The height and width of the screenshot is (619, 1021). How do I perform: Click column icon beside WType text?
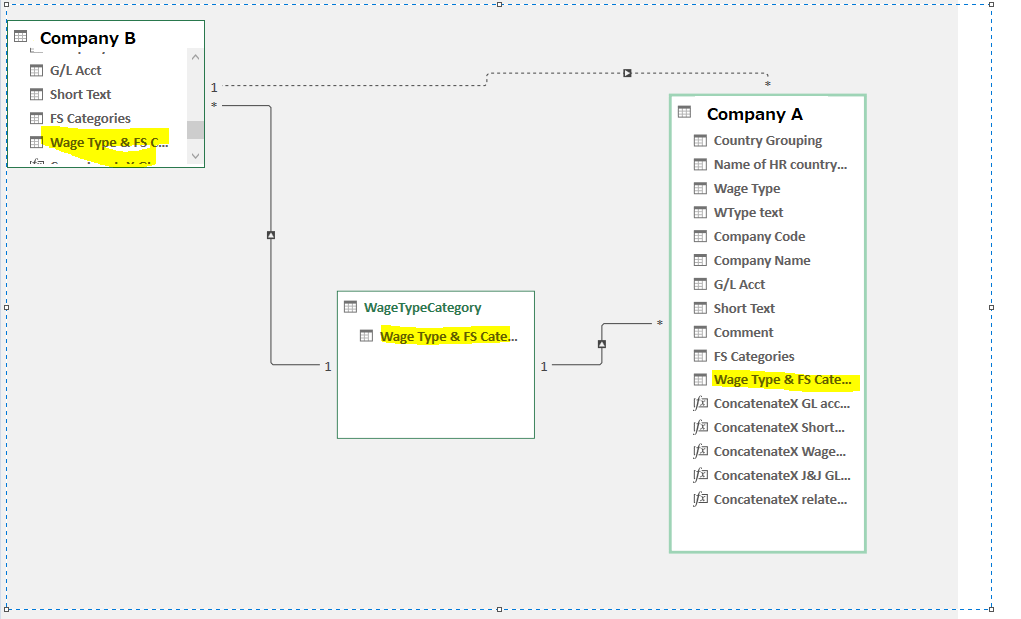pos(700,212)
